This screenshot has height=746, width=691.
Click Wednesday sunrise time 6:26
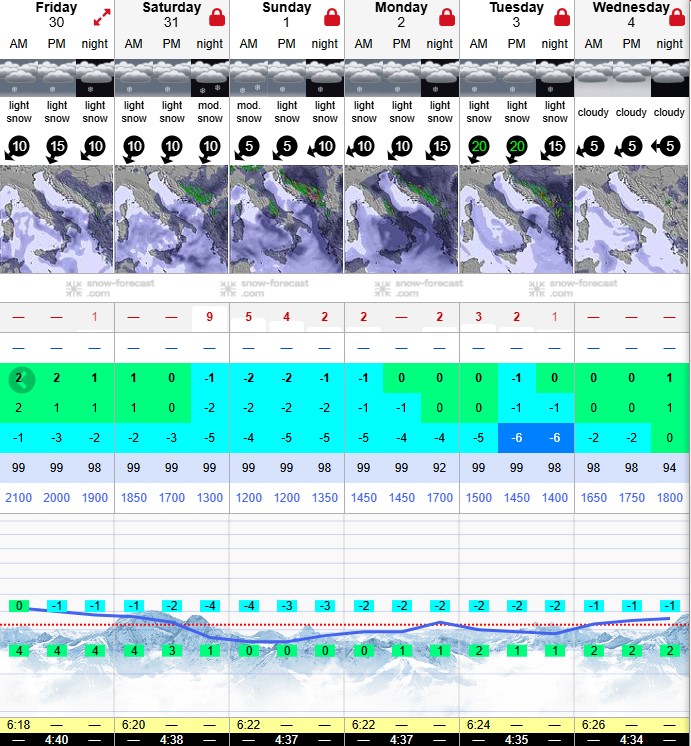(593, 725)
